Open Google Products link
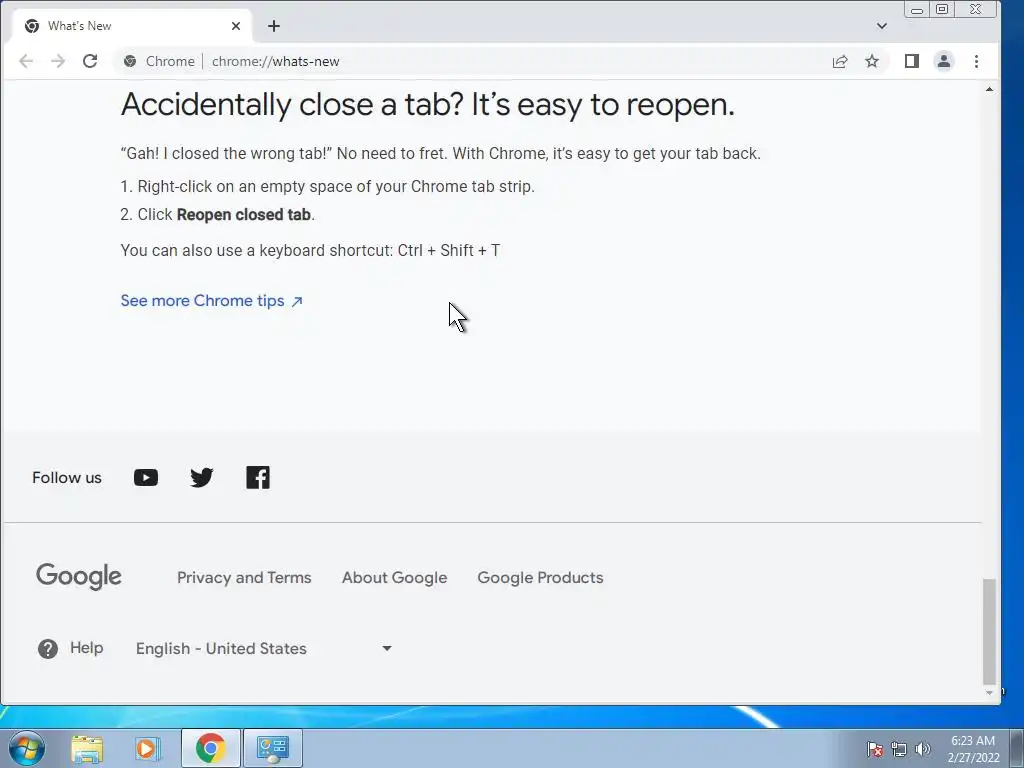1024x768 pixels. pos(540,578)
